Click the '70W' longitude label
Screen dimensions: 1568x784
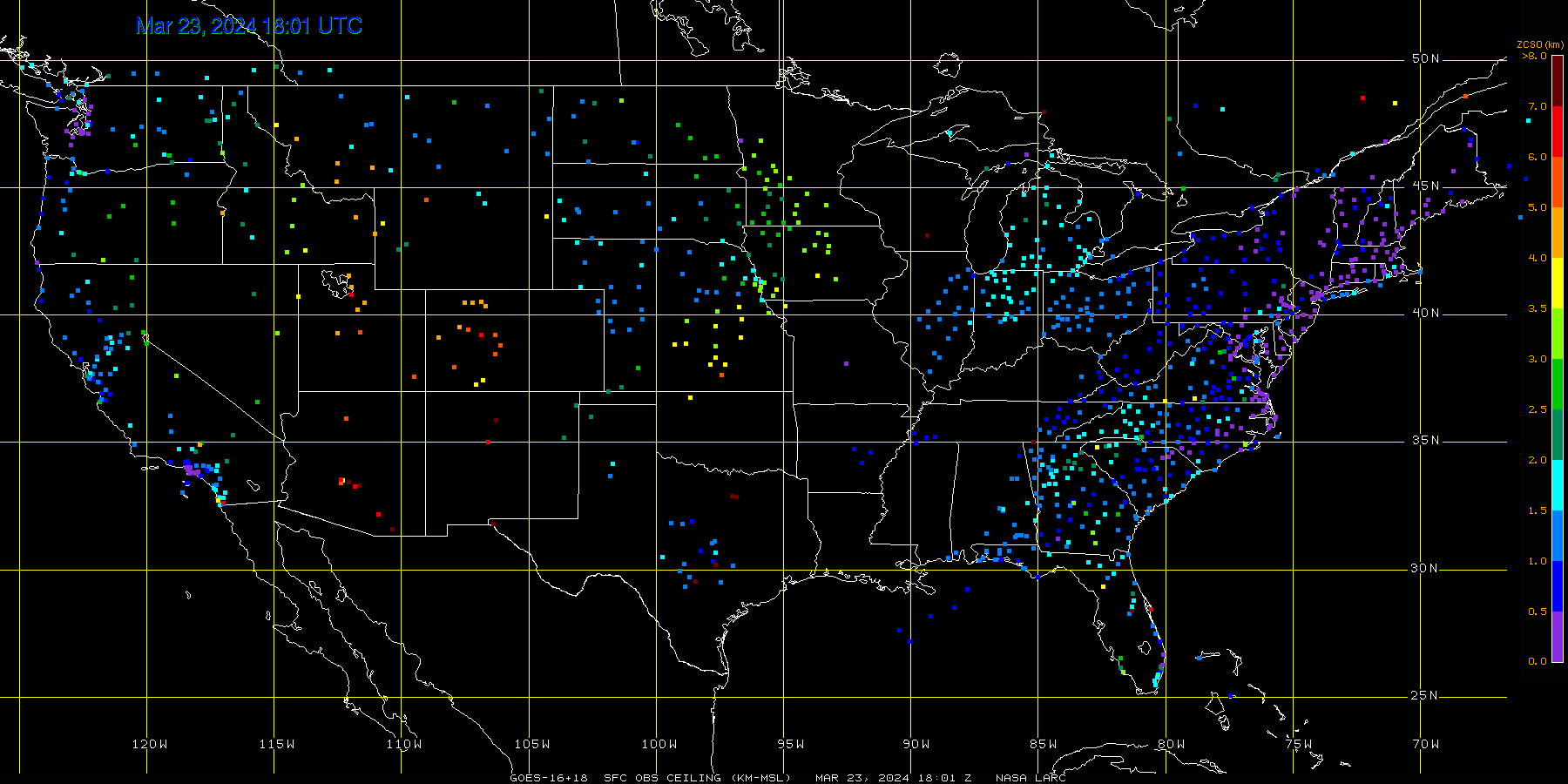(x=1426, y=744)
